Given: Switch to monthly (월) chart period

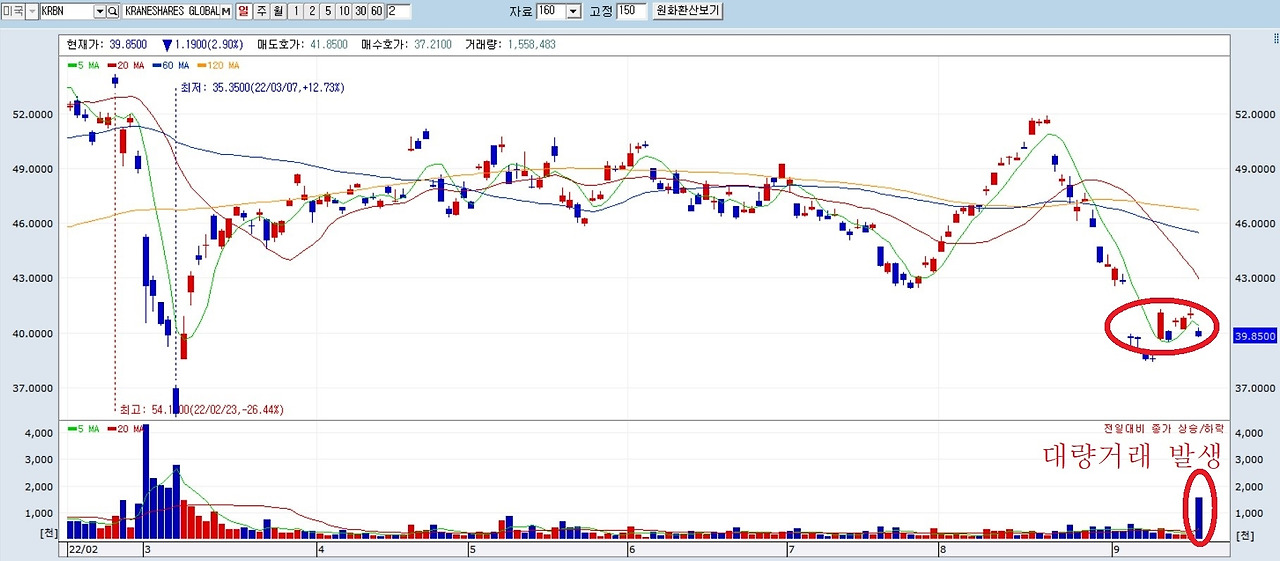Looking at the screenshot, I should [x=279, y=11].
